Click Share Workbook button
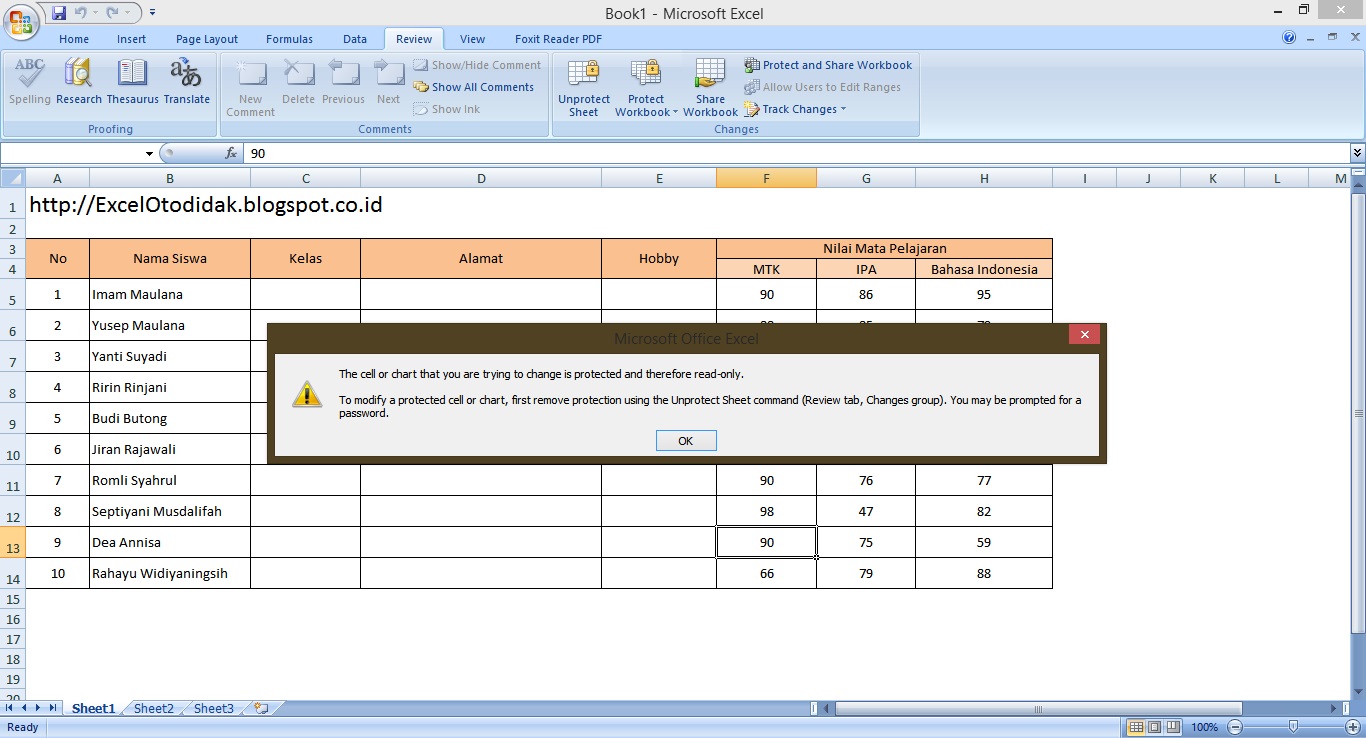 pyautogui.click(x=710, y=88)
